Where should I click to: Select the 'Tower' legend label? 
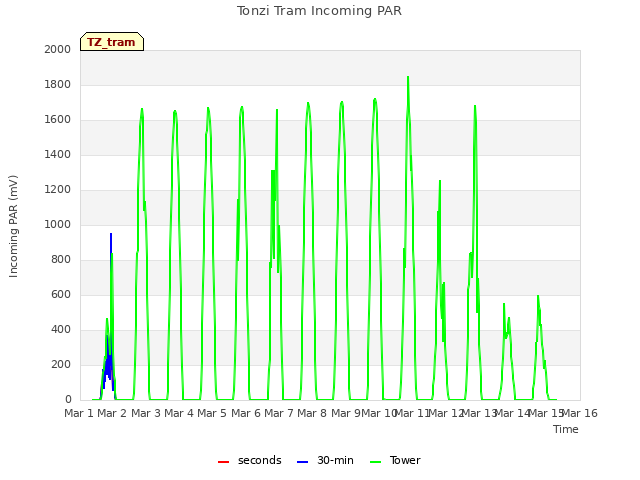tap(405, 460)
